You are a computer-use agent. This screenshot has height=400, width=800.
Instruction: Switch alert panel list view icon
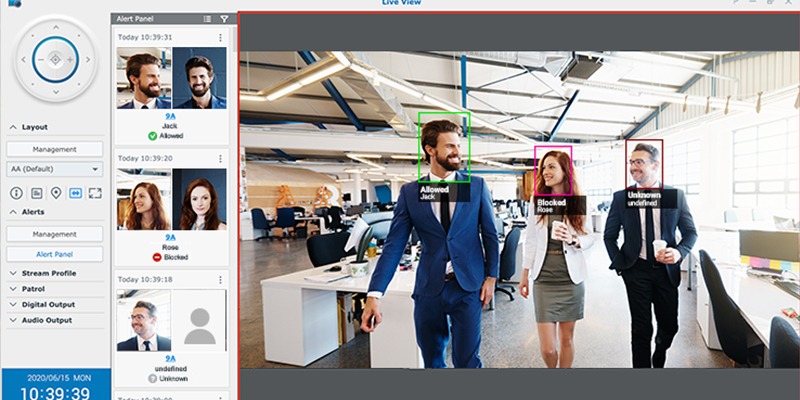tap(207, 19)
